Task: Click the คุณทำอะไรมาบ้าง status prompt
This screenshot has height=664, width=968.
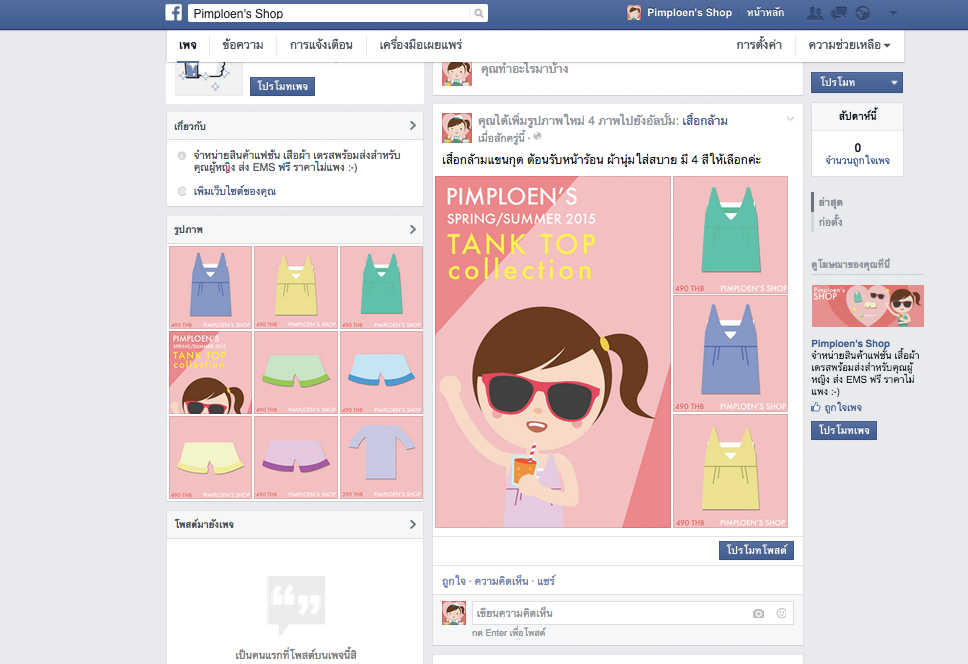Action: point(525,68)
